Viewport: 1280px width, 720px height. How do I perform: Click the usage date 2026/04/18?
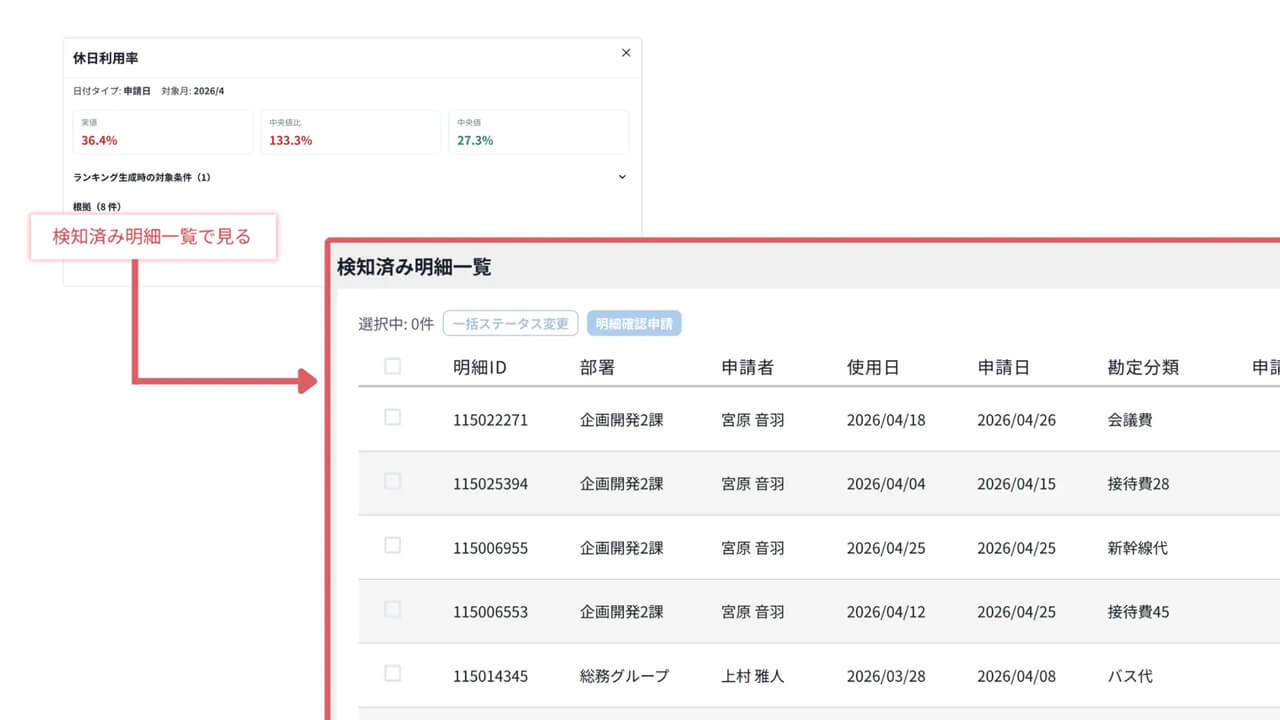886,420
